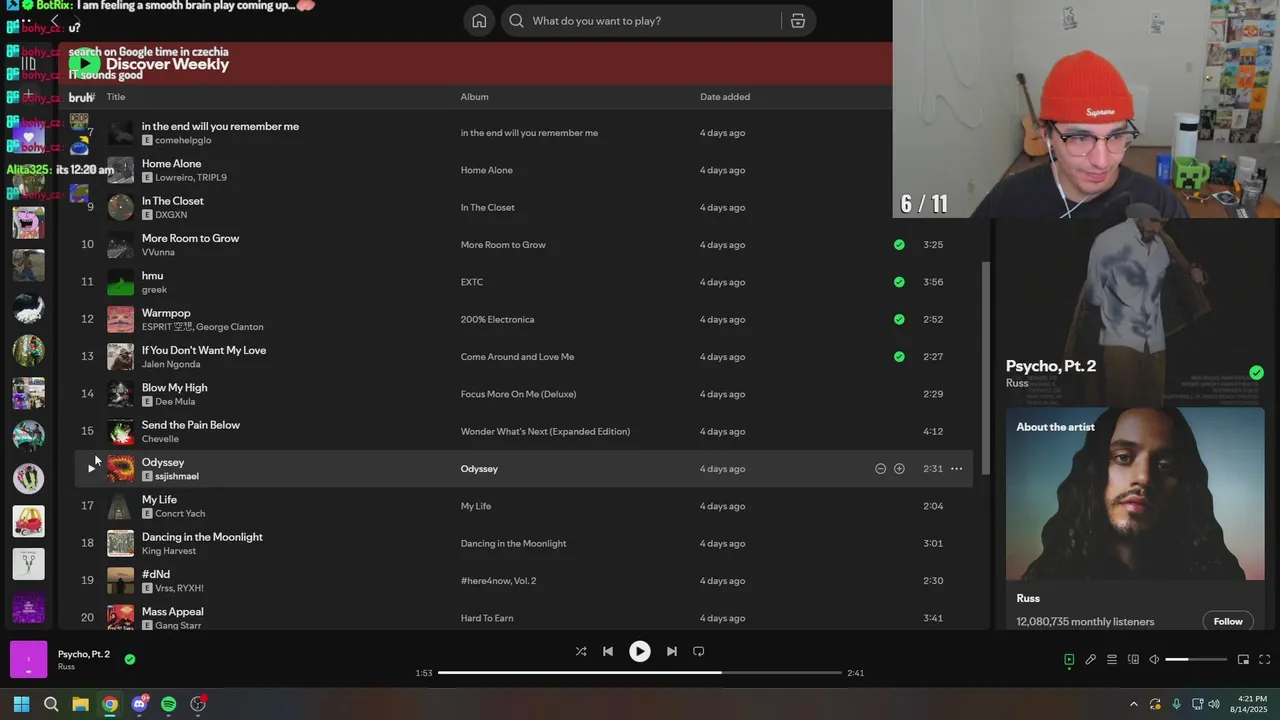The height and width of the screenshot is (720, 1280).
Task: Click Psycho, Pt. 2 cover in player bar
Action: (x=28, y=660)
